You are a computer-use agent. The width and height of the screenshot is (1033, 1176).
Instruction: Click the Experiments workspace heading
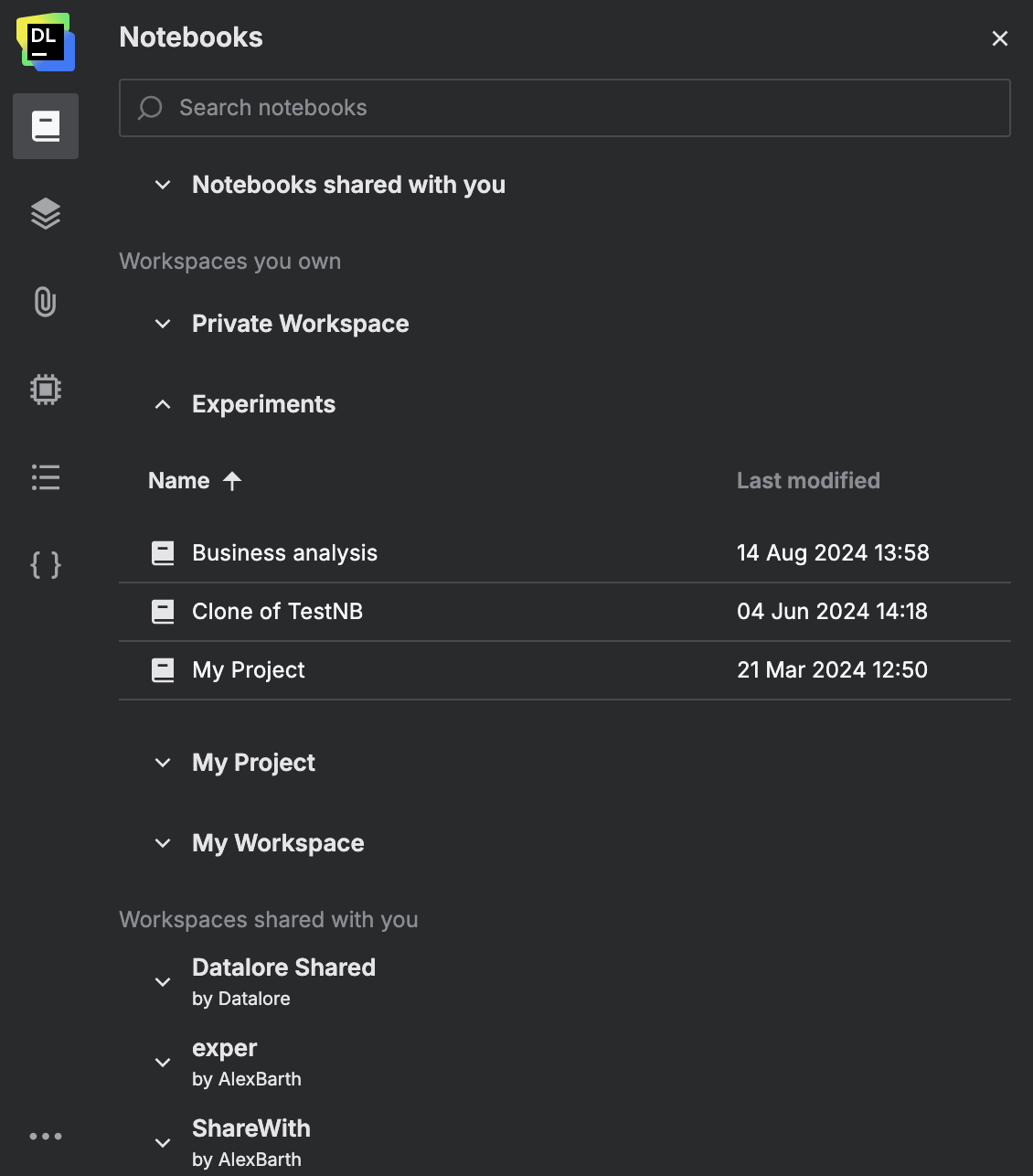pos(263,404)
